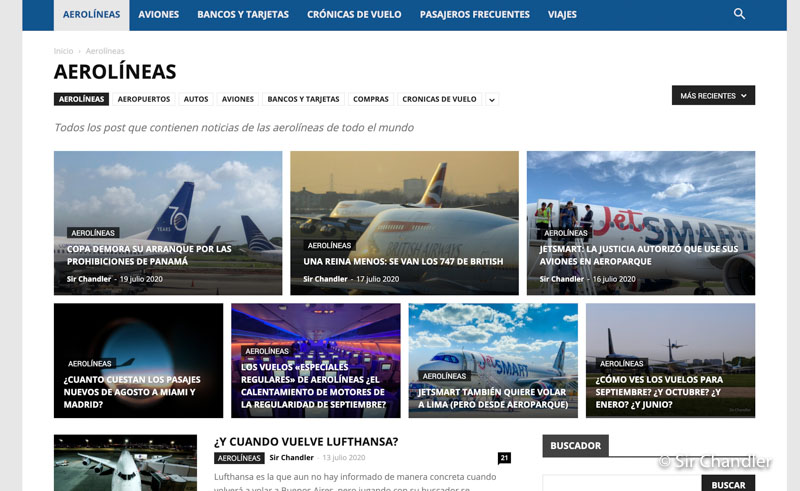This screenshot has width=800, height=491.
Task: Click date 16 julio 2020
Action: 614,279
